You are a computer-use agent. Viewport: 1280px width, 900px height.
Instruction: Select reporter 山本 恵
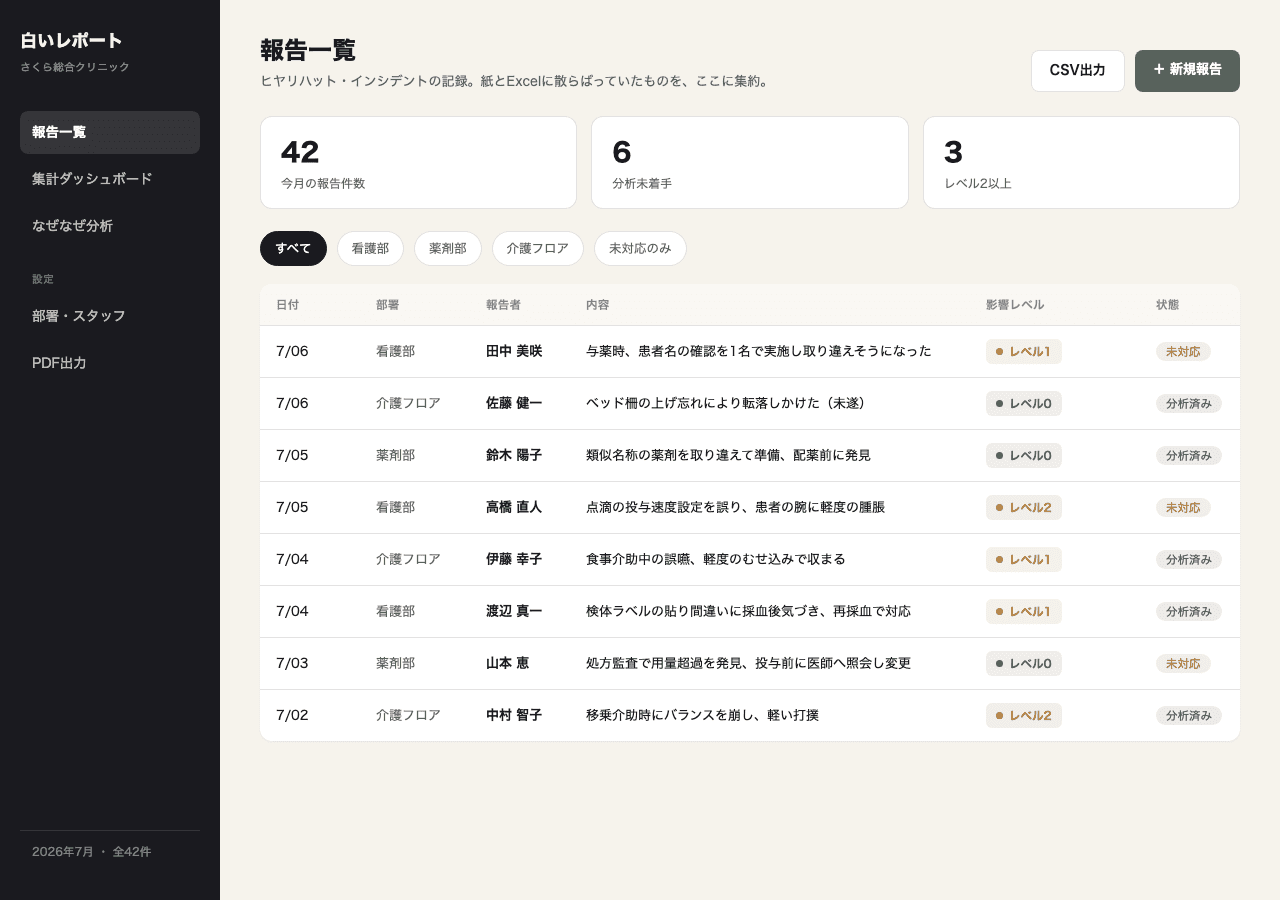click(x=508, y=663)
